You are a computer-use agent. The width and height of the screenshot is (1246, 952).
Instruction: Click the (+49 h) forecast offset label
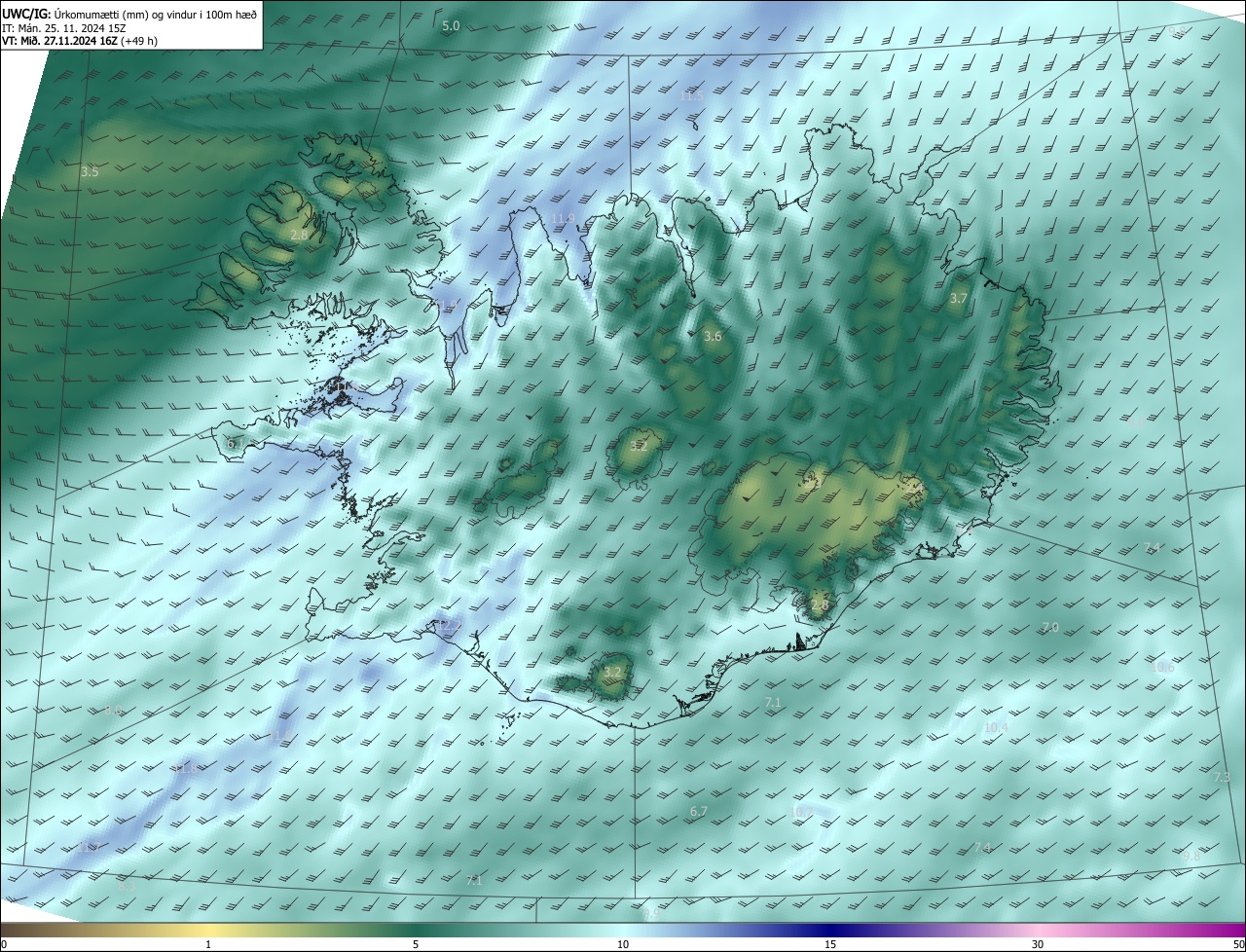(139, 41)
